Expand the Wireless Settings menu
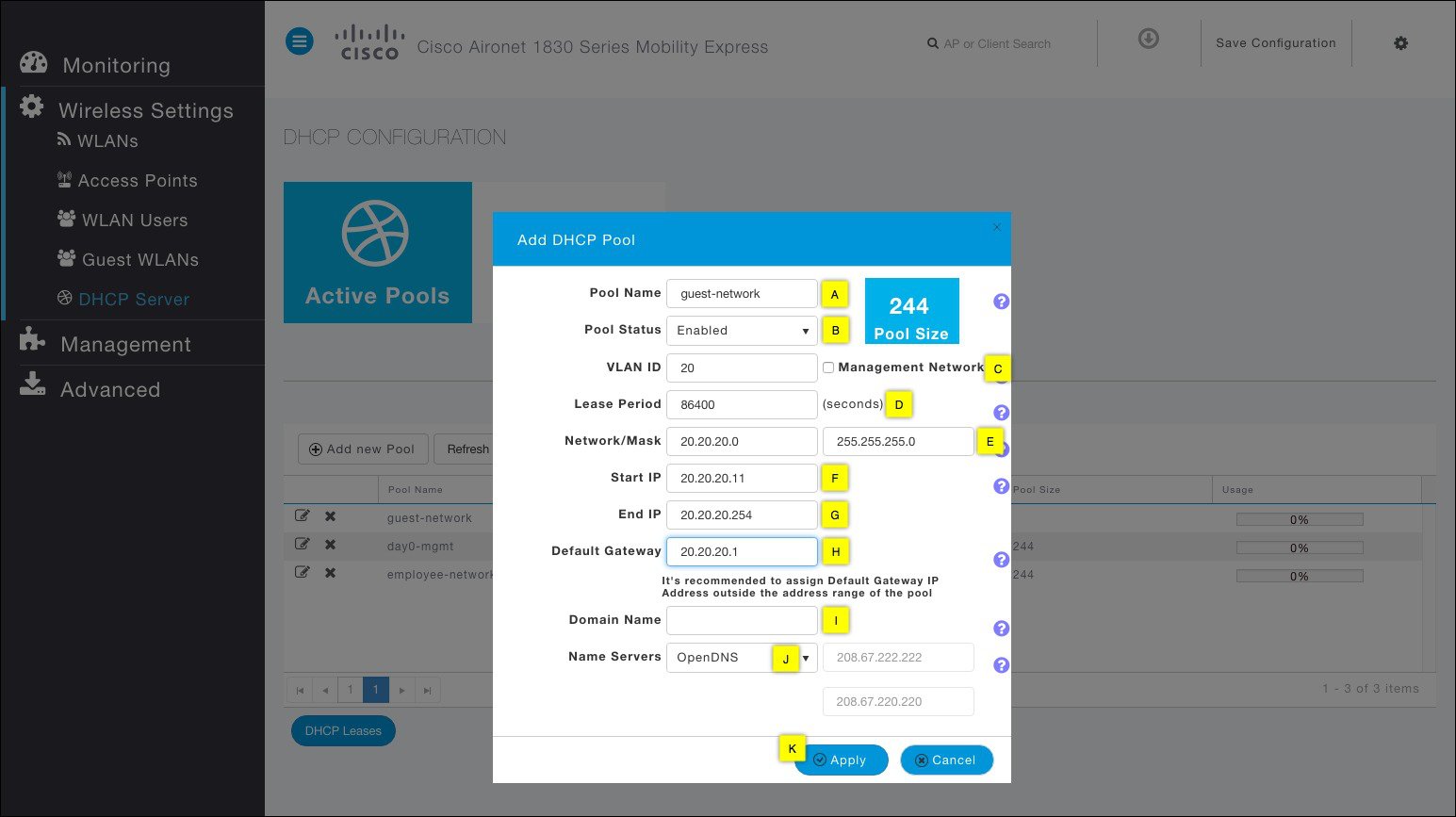Viewport: 1456px width, 817px height. [145, 110]
